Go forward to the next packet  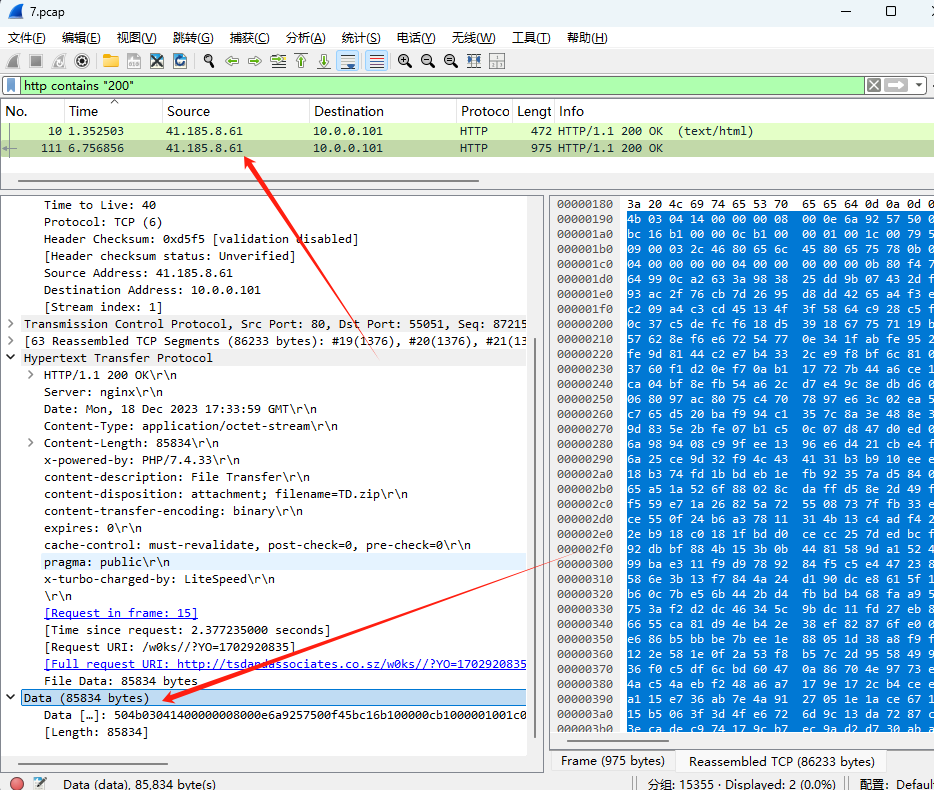255,61
